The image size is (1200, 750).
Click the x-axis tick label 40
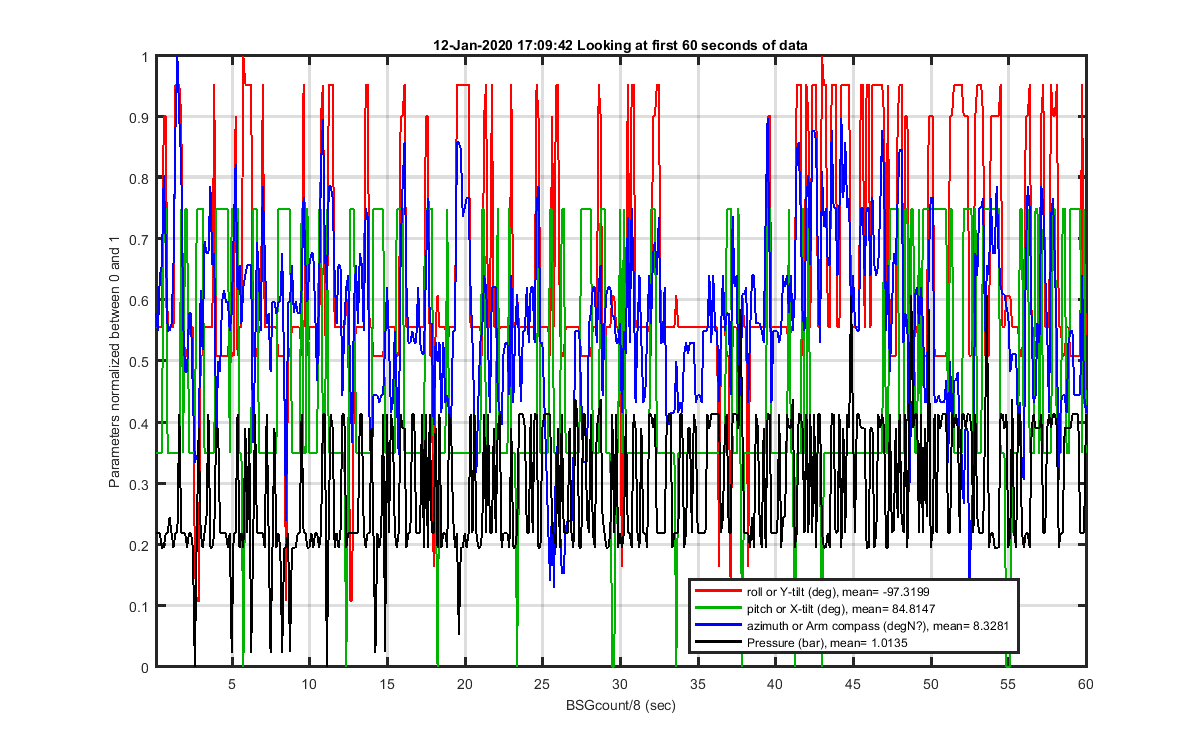(775, 684)
